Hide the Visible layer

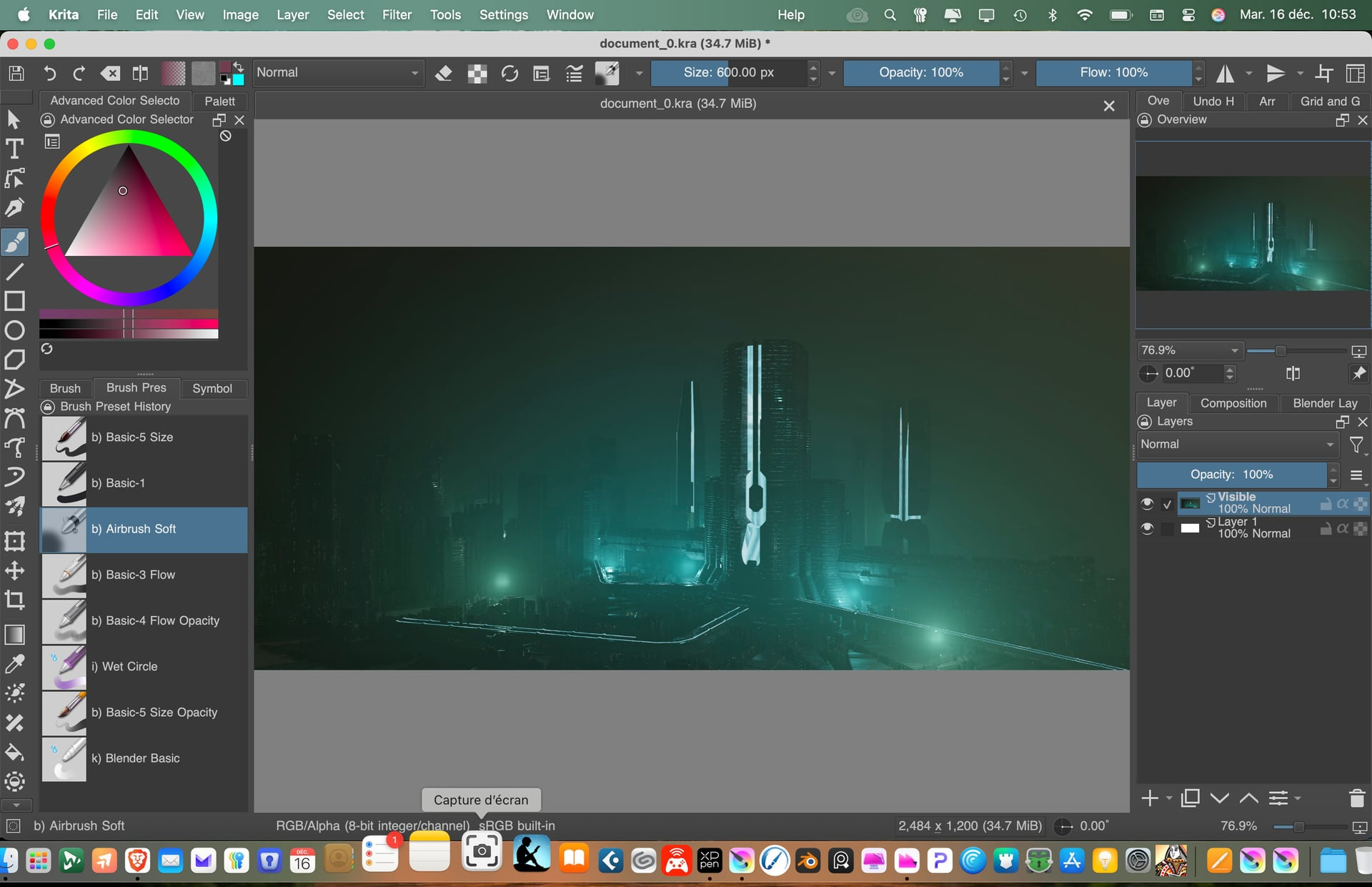(1147, 504)
